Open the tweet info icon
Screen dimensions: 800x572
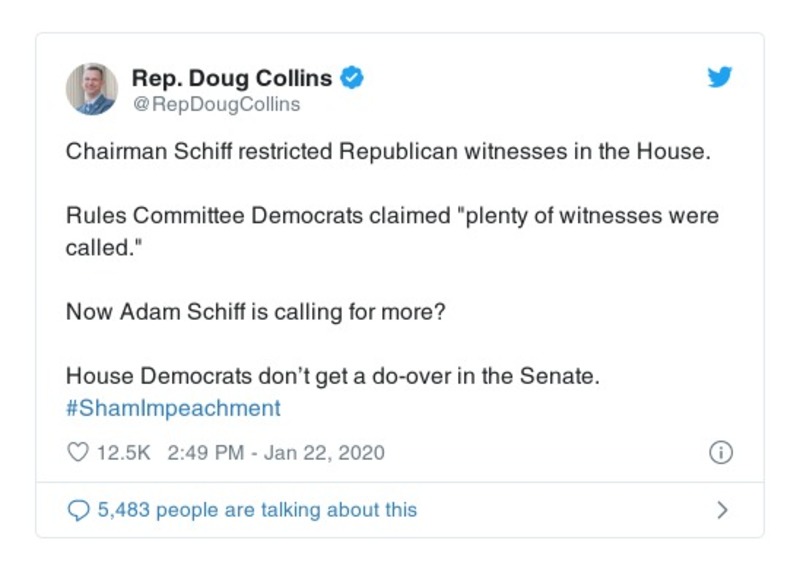(720, 452)
